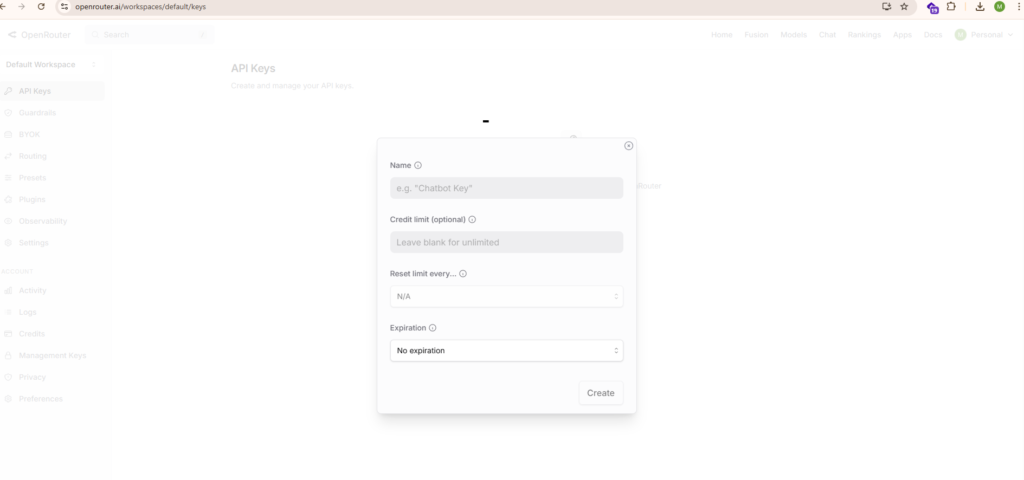Open the Models tab in top navigation

click(x=793, y=35)
